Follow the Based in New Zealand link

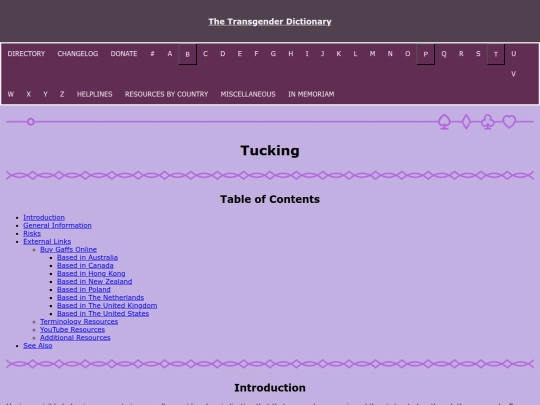[x=94, y=281]
